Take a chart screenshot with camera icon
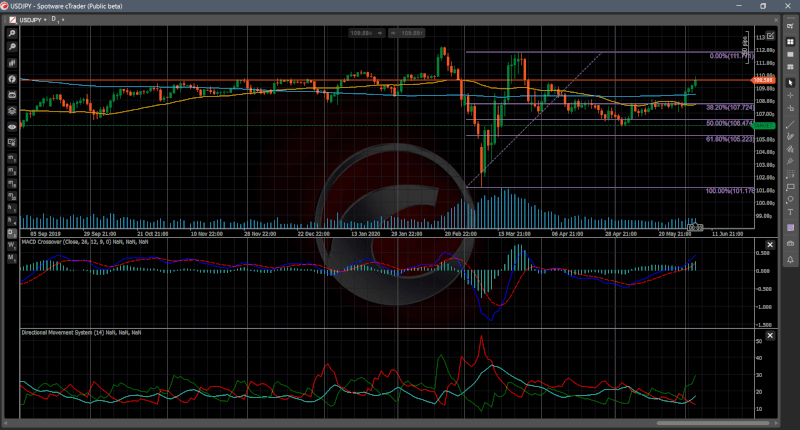 coord(790,243)
